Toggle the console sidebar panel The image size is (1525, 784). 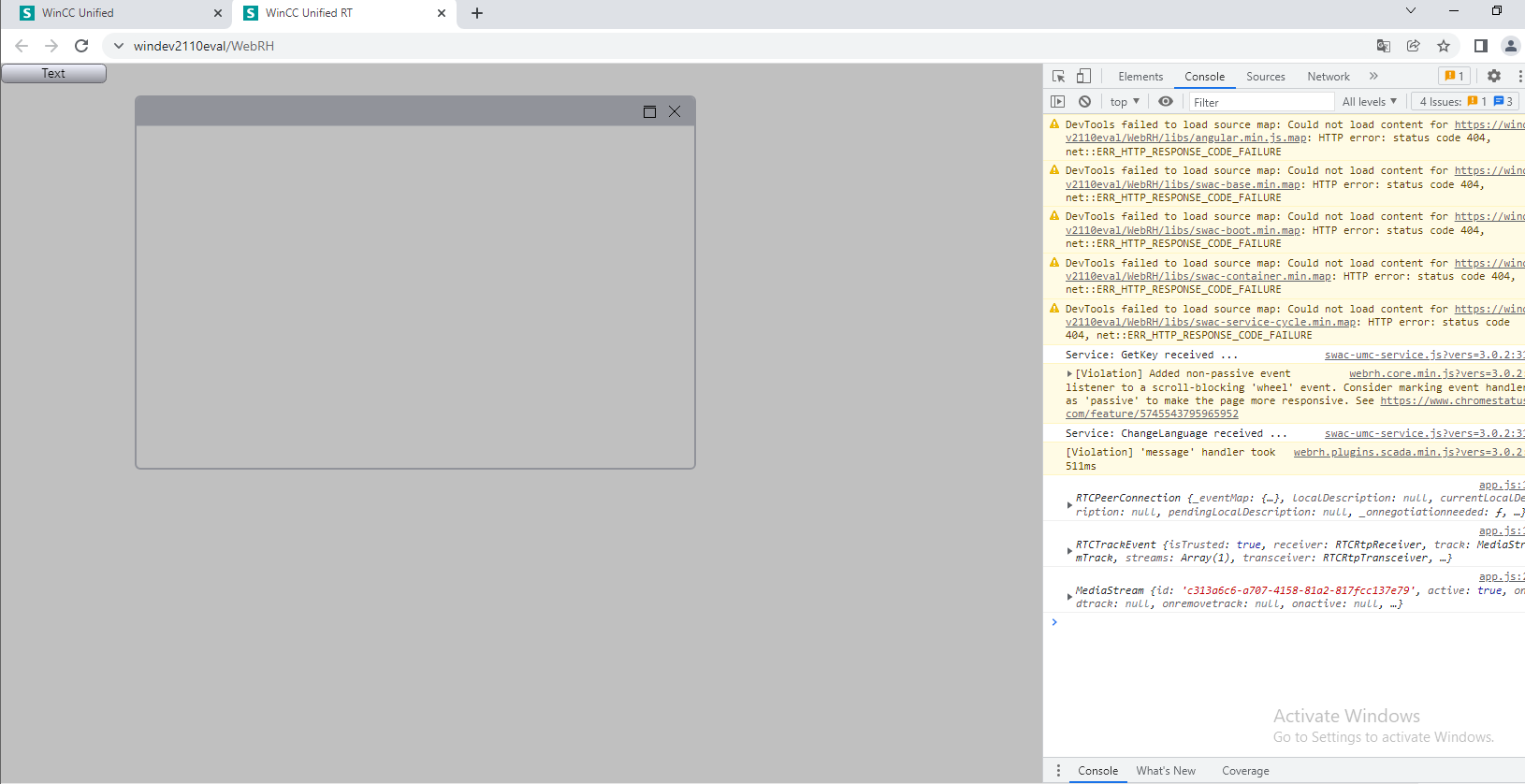1058,102
